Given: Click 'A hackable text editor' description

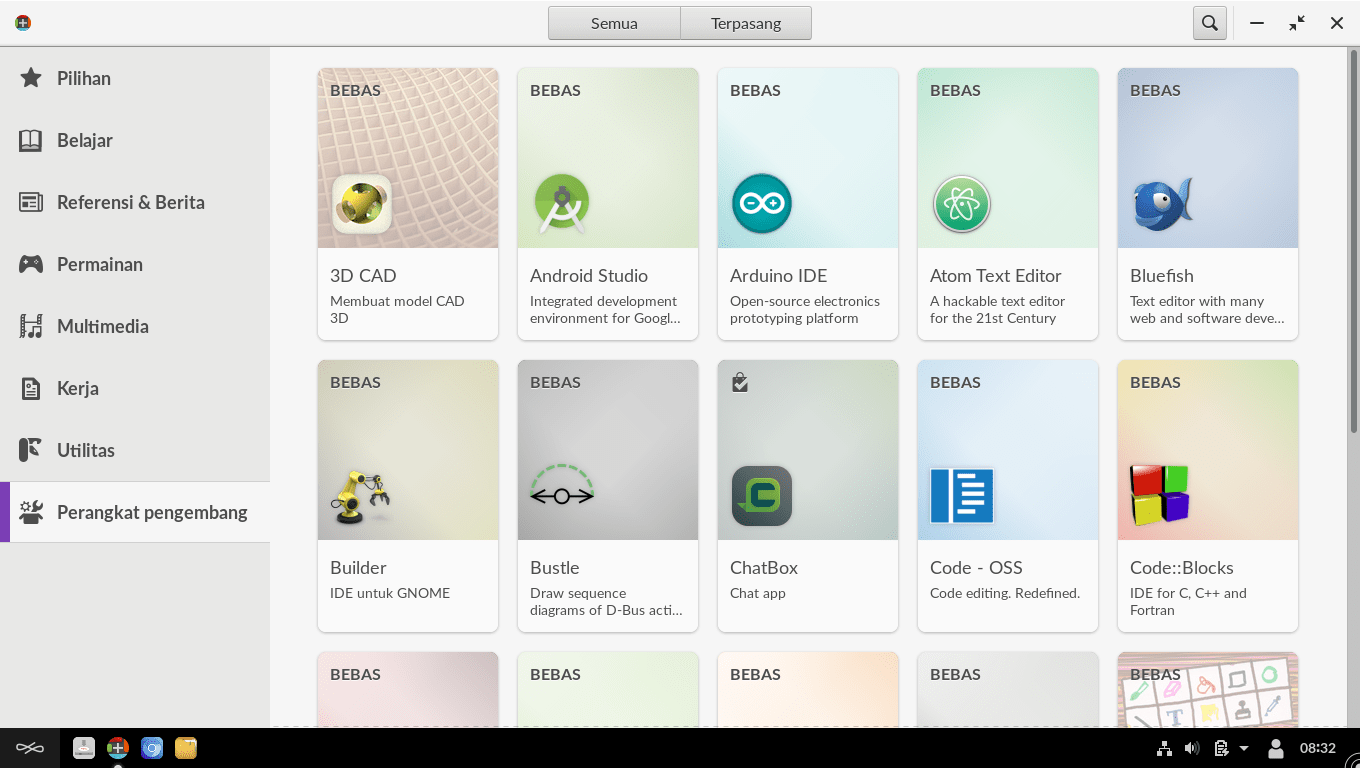Looking at the screenshot, I should [997, 310].
